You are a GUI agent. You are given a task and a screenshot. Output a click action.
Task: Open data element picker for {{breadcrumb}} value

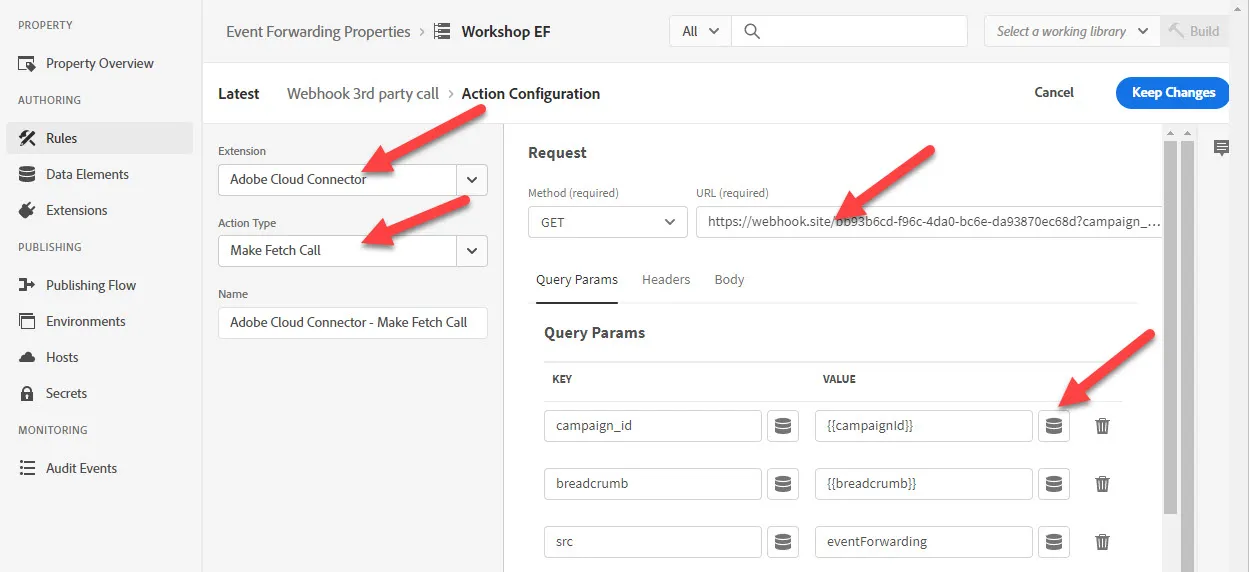tap(1053, 484)
